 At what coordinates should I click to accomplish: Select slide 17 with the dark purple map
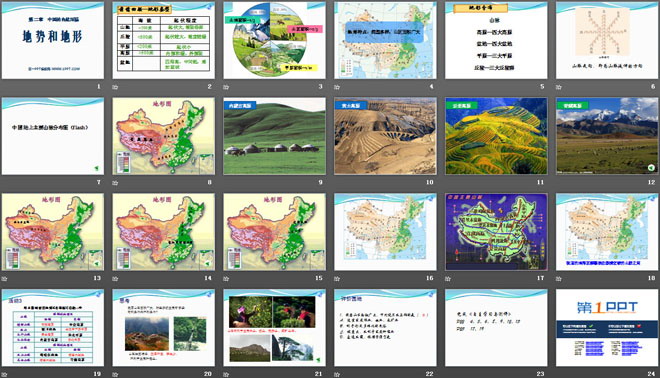(496, 232)
